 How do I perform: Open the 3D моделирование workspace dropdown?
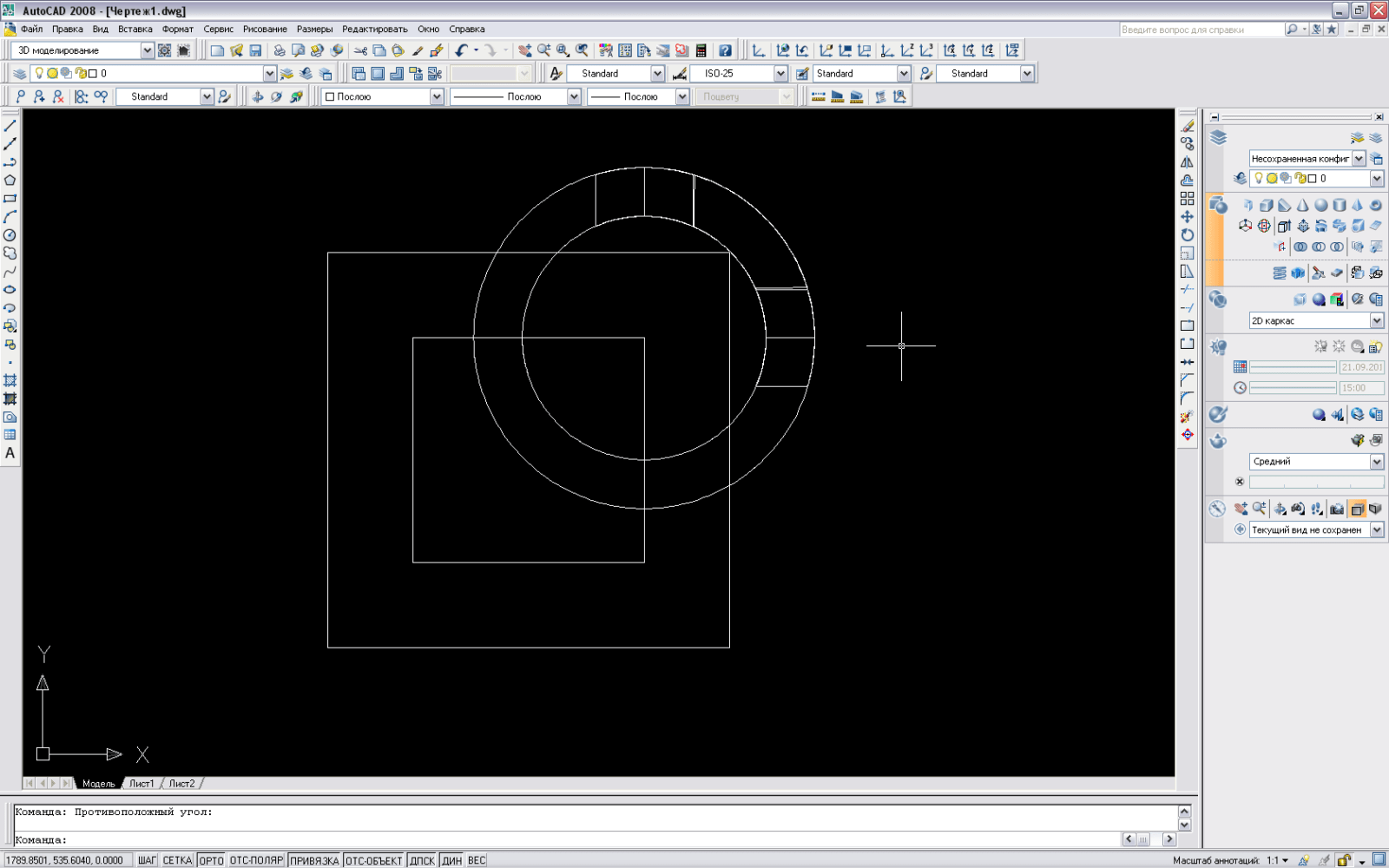[147, 50]
